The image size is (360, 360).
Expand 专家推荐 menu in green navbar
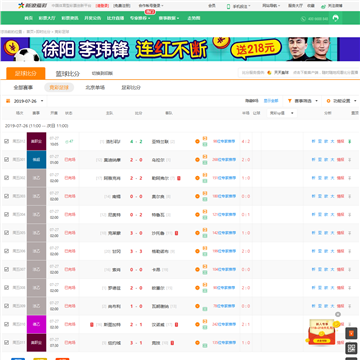(140, 18)
